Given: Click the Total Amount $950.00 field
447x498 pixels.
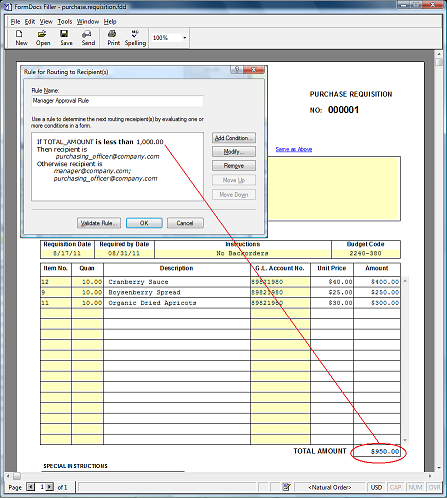Looking at the screenshot, I should click(x=377, y=452).
